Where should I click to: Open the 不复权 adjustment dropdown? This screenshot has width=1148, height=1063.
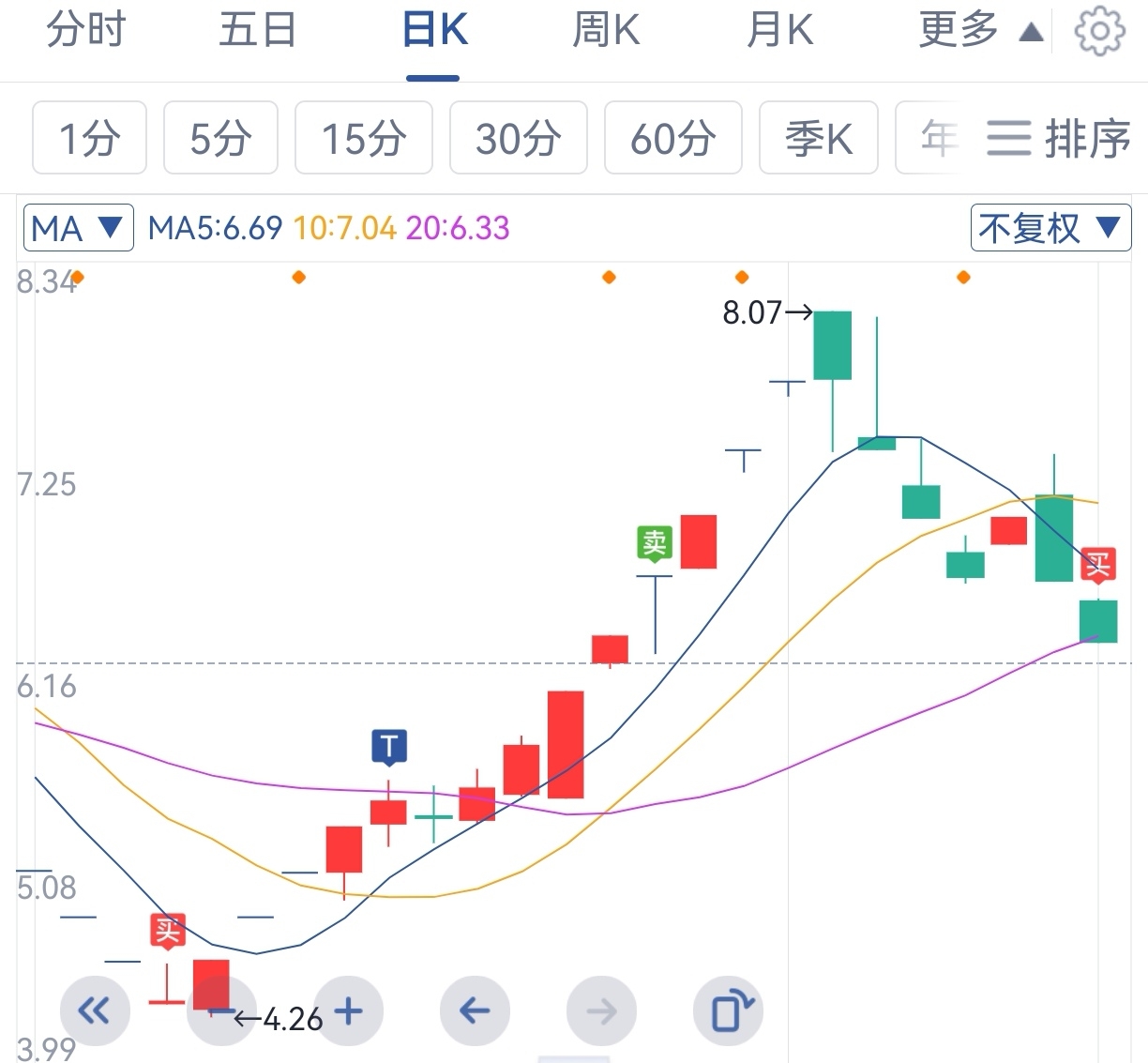coord(1050,228)
